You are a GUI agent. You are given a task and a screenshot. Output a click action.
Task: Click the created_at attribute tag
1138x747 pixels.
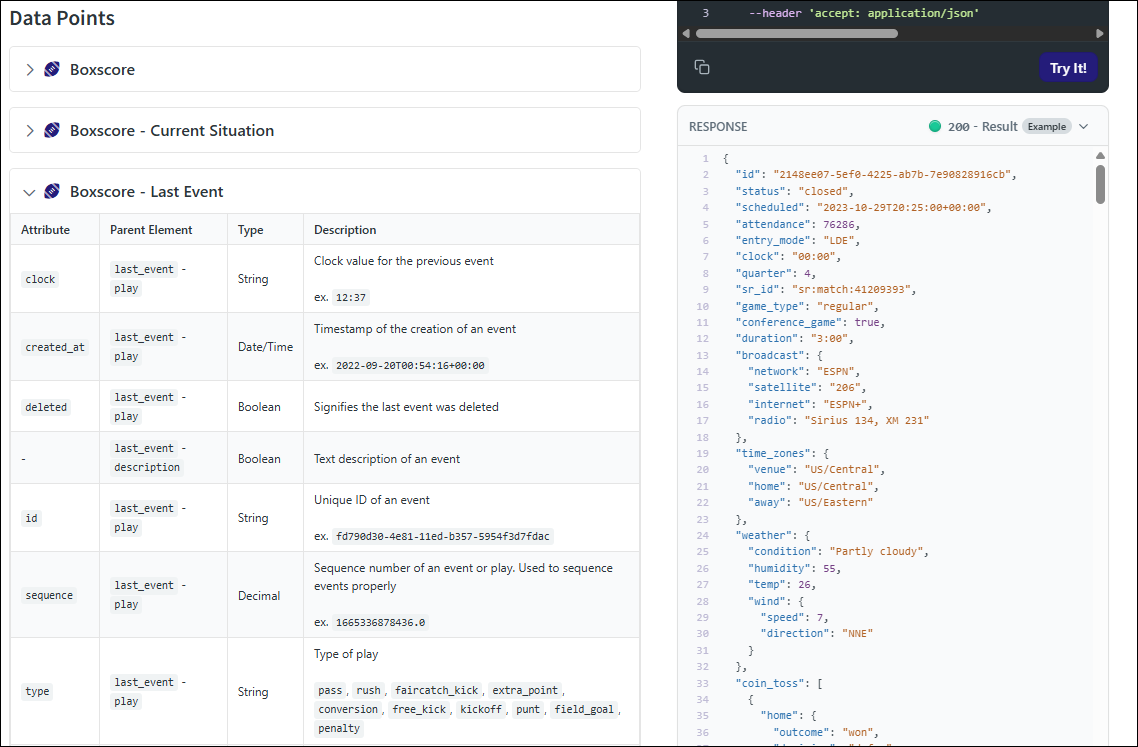(x=55, y=347)
